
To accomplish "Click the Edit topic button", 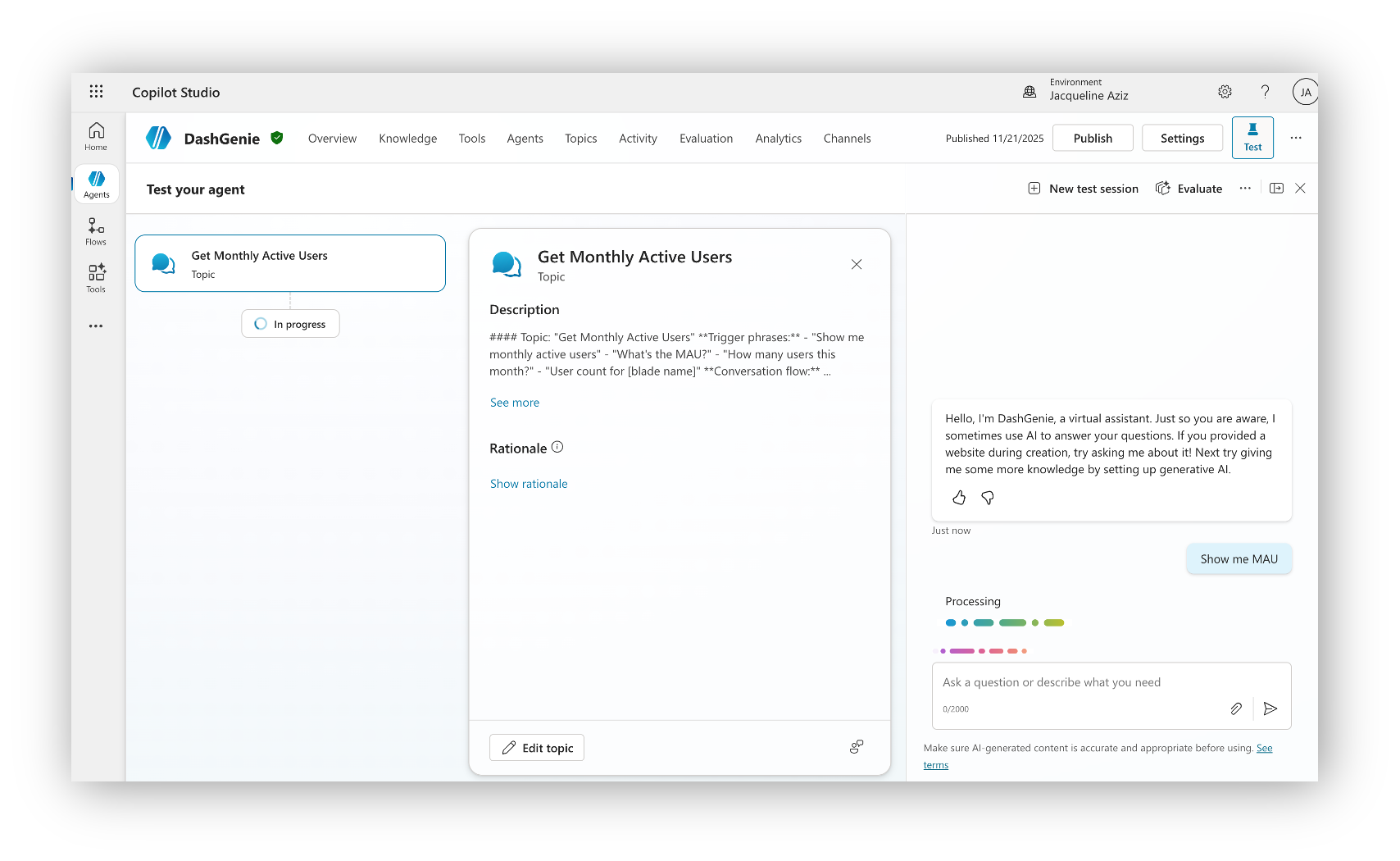I will (x=537, y=748).
